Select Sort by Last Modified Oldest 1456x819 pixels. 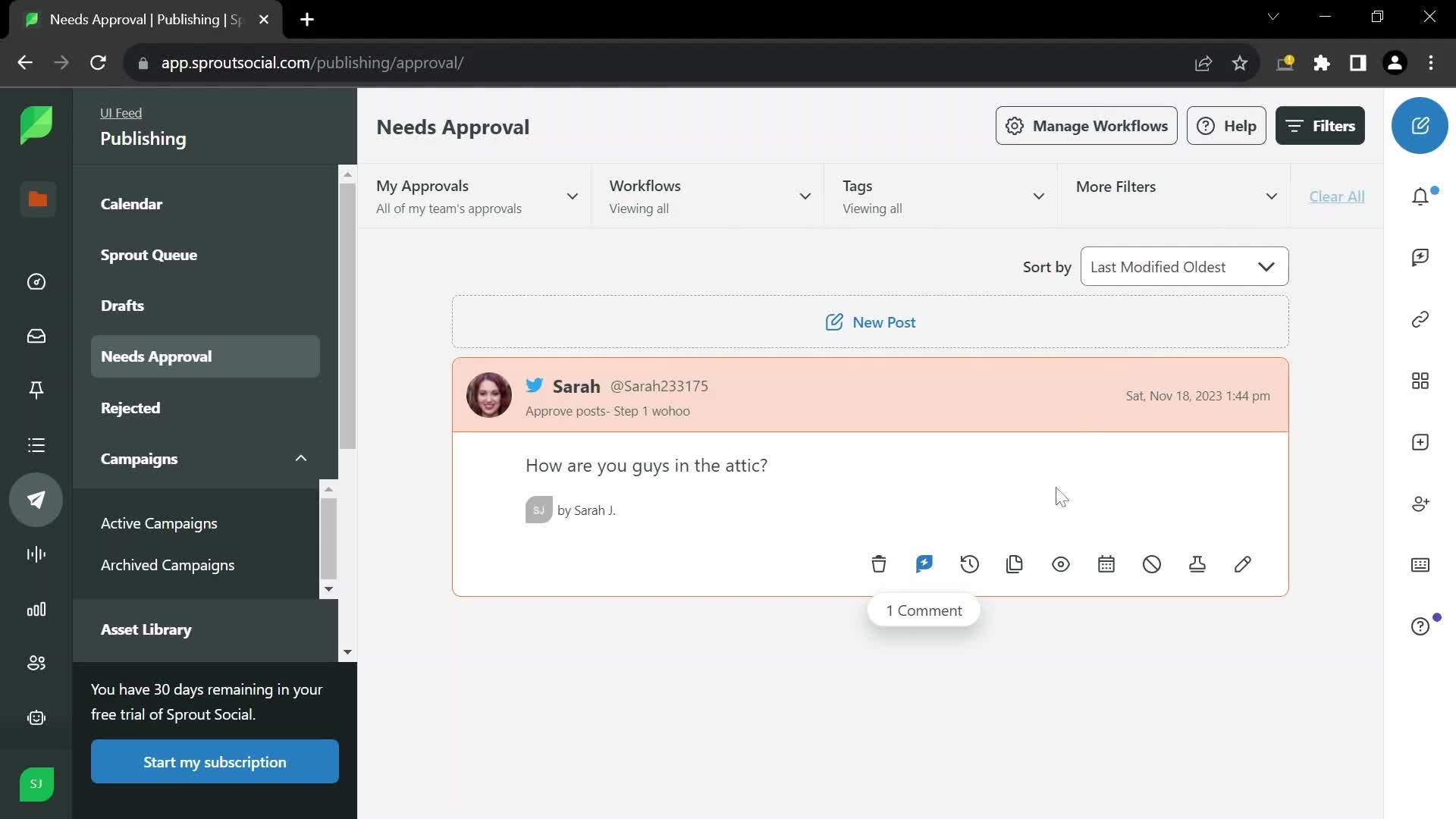tap(1183, 267)
